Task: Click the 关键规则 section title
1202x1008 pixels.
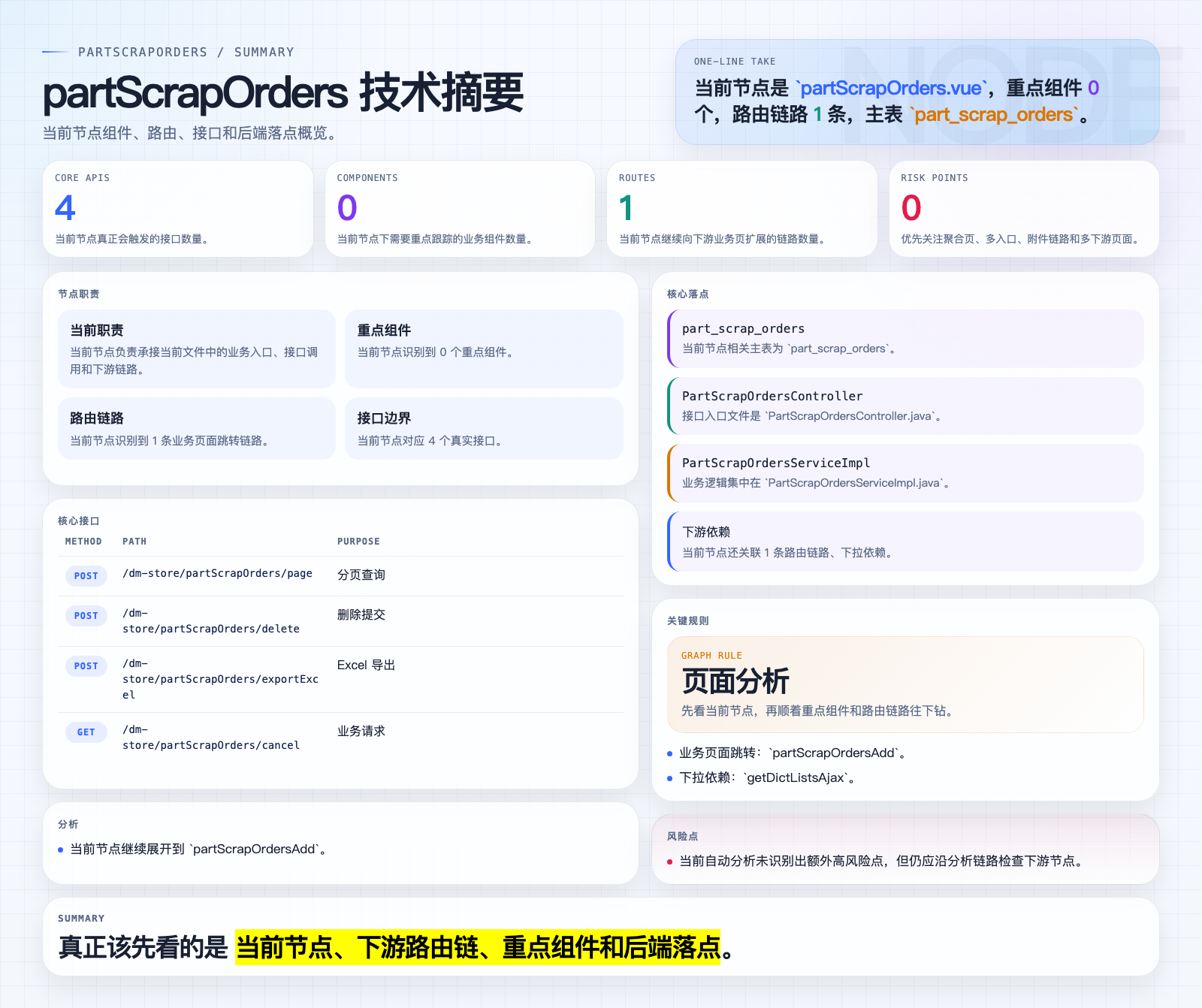Action: 688,620
